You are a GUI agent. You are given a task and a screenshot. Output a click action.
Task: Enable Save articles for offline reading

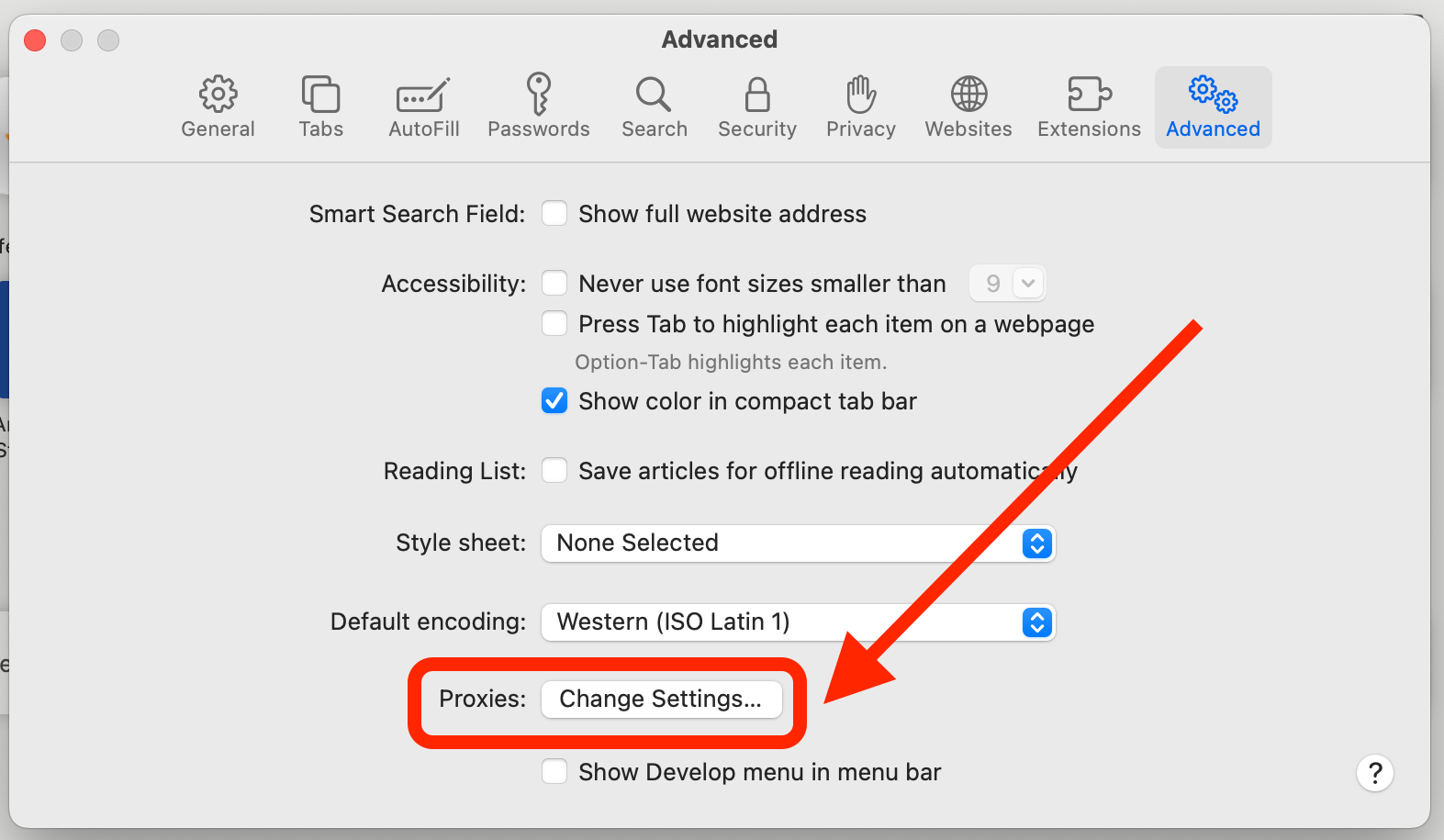pyautogui.click(x=554, y=471)
